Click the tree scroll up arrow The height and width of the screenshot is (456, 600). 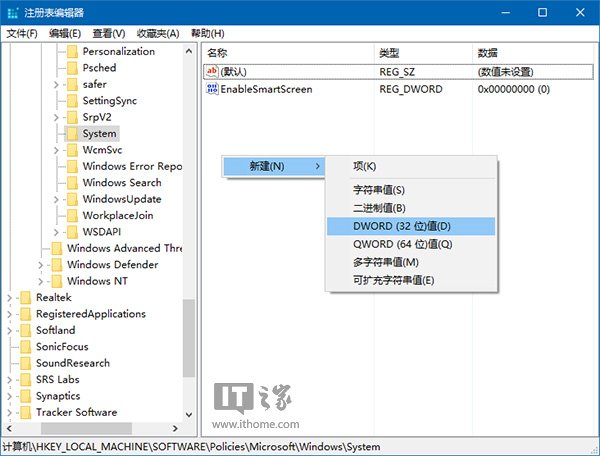189,51
